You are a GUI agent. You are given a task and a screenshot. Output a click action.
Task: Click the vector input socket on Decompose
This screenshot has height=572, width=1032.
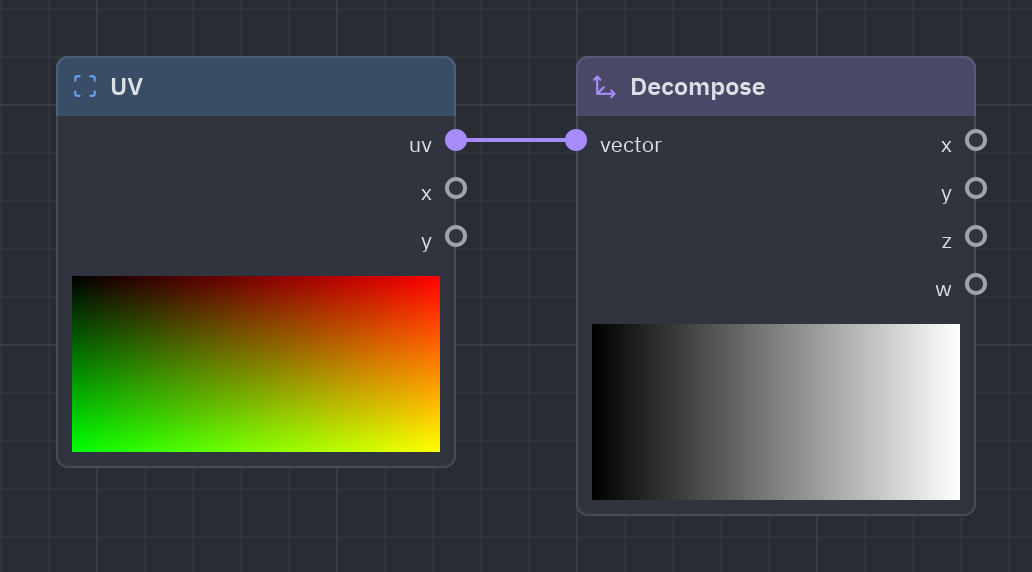pos(576,140)
